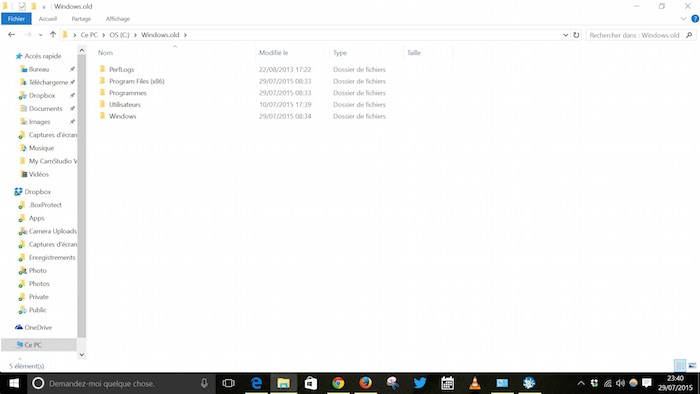Switch to the Accueil ribbon tab
700x394 pixels.
tap(48, 19)
